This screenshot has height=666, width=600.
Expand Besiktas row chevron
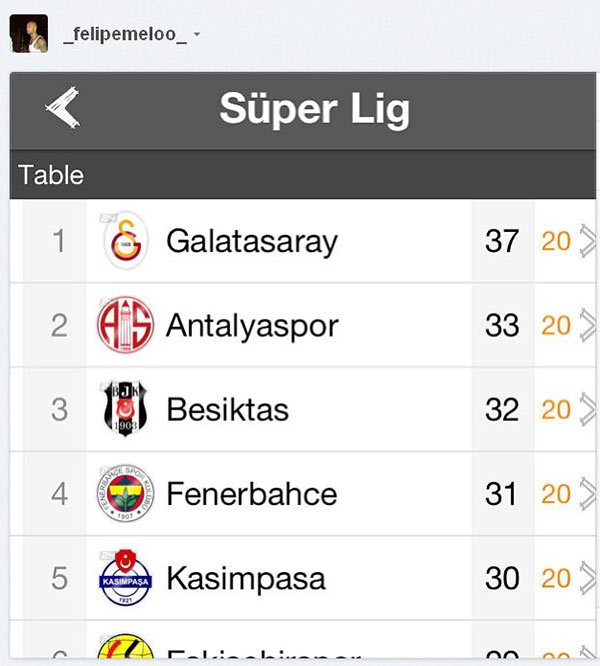[x=587, y=409]
